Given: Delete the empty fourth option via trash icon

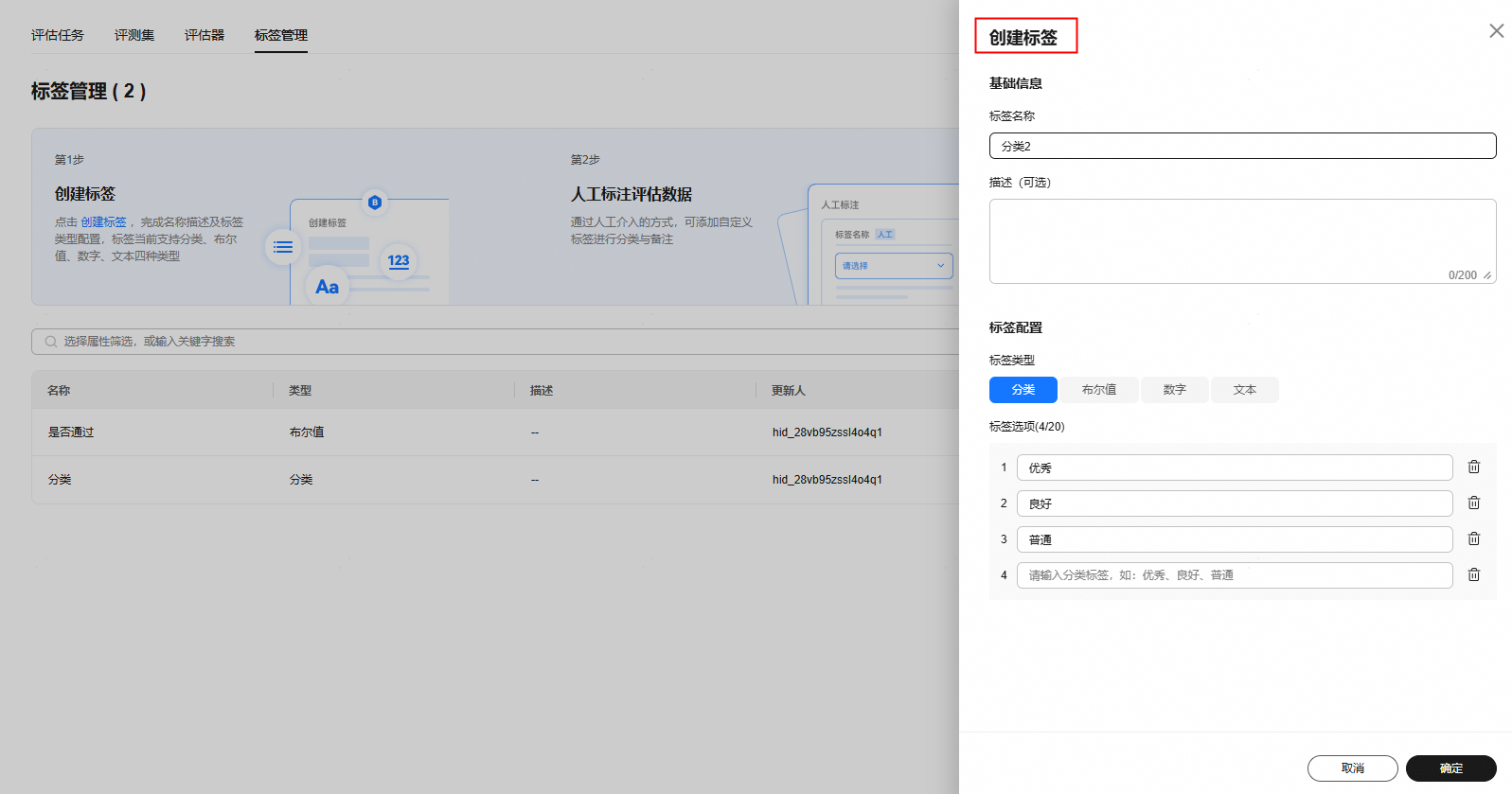Looking at the screenshot, I should coord(1474,574).
